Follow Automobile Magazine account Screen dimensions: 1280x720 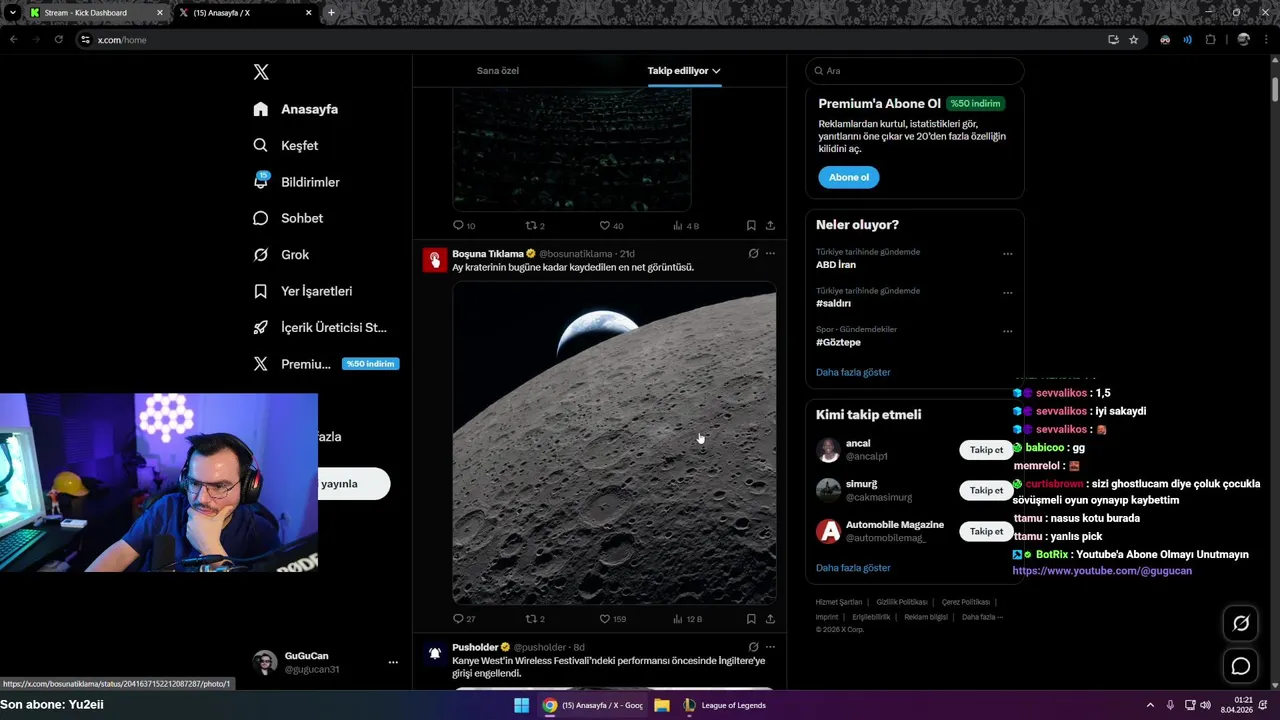pyautogui.click(x=986, y=531)
